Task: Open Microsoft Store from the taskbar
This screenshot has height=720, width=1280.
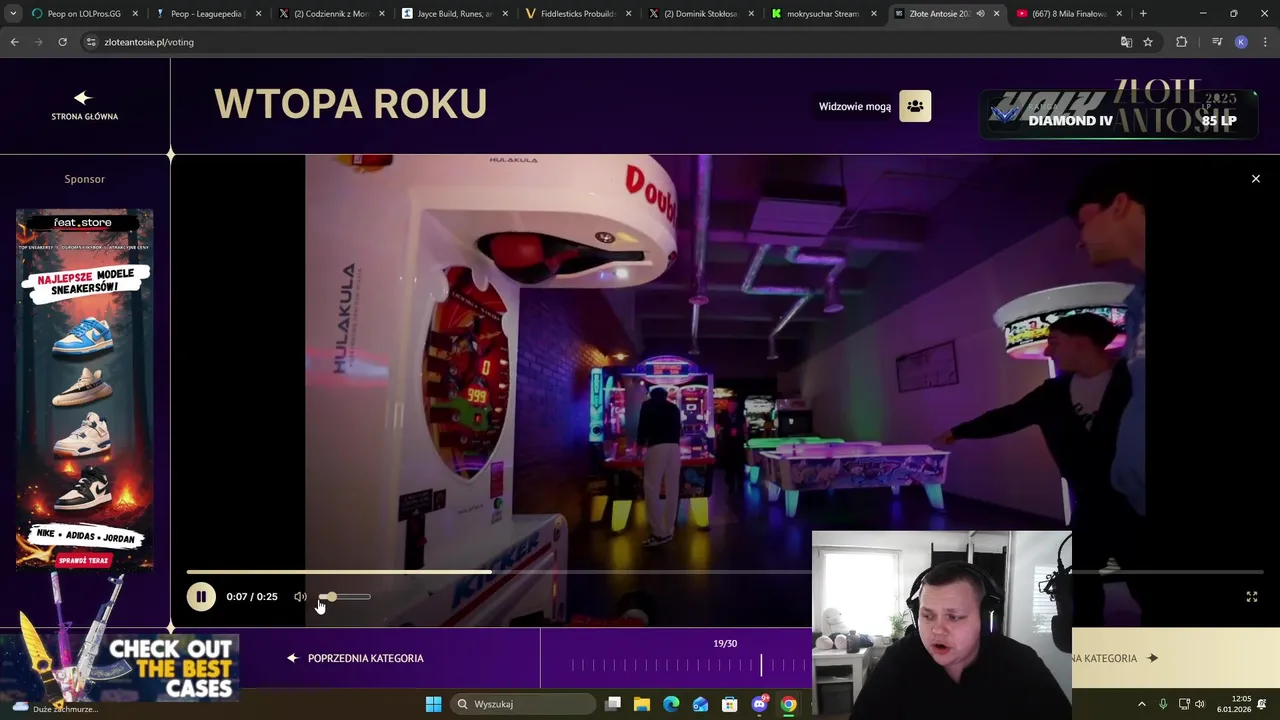Action: pyautogui.click(x=730, y=704)
